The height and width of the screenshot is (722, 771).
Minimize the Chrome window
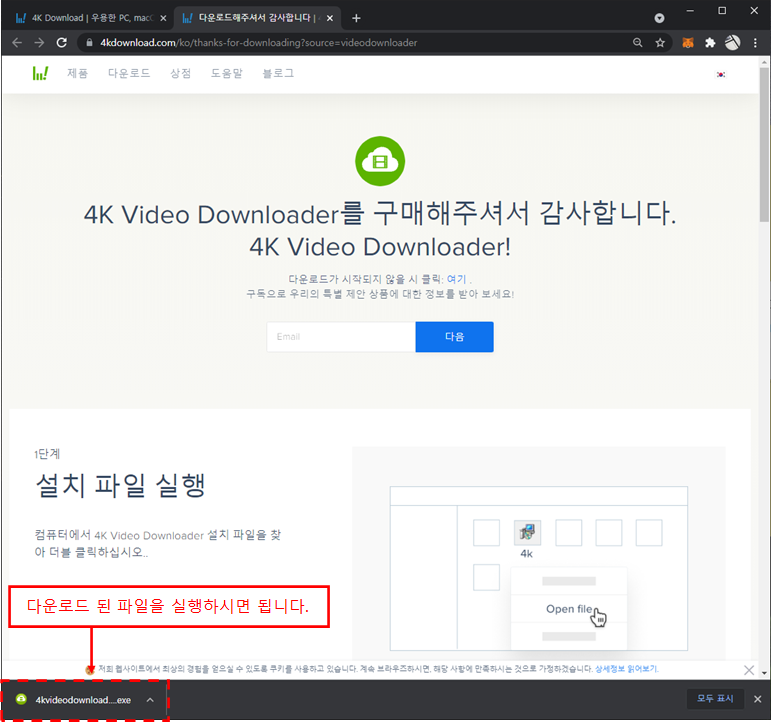690,11
